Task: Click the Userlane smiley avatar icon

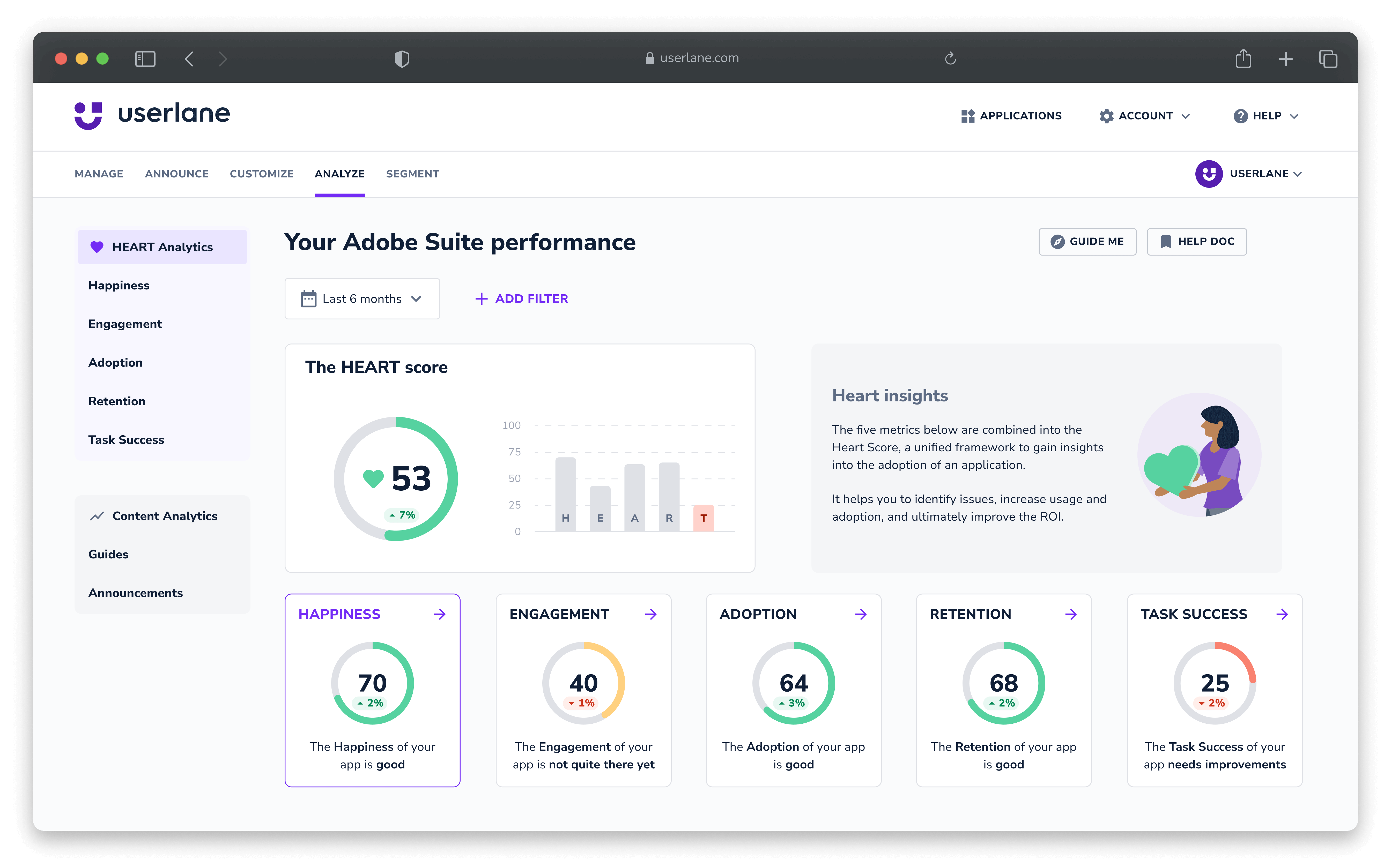Action: (x=1208, y=174)
